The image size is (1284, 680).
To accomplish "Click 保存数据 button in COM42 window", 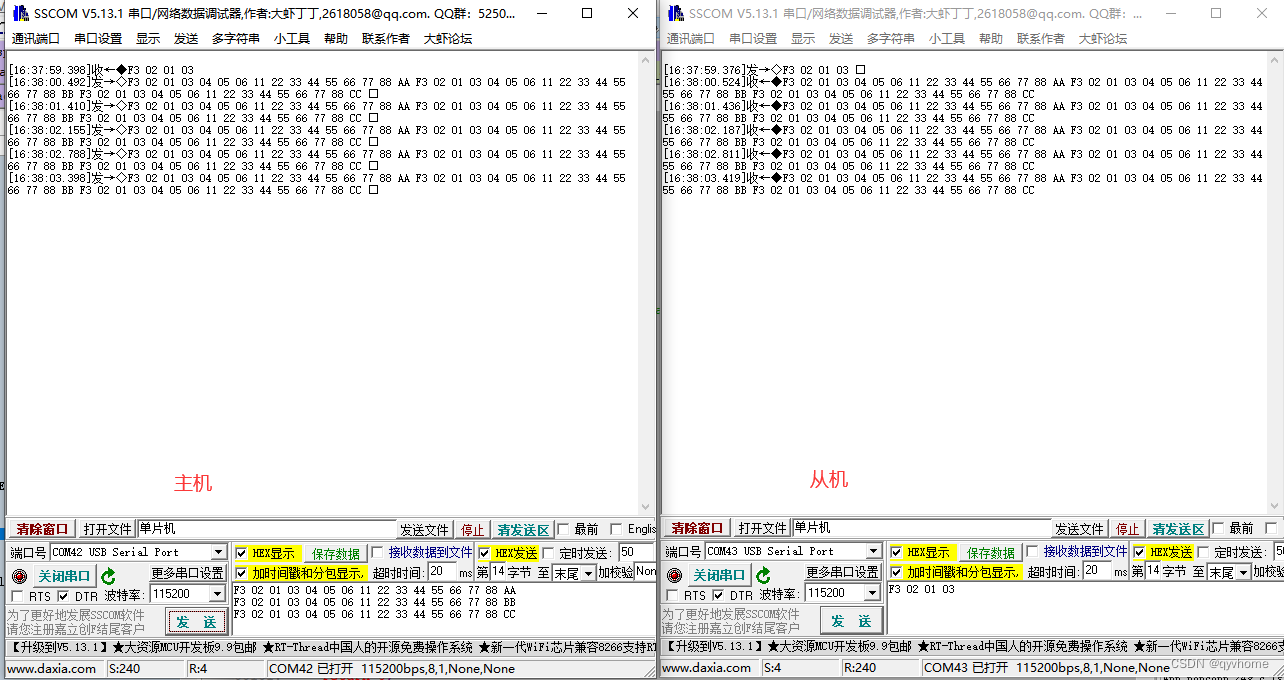I will (335, 554).
